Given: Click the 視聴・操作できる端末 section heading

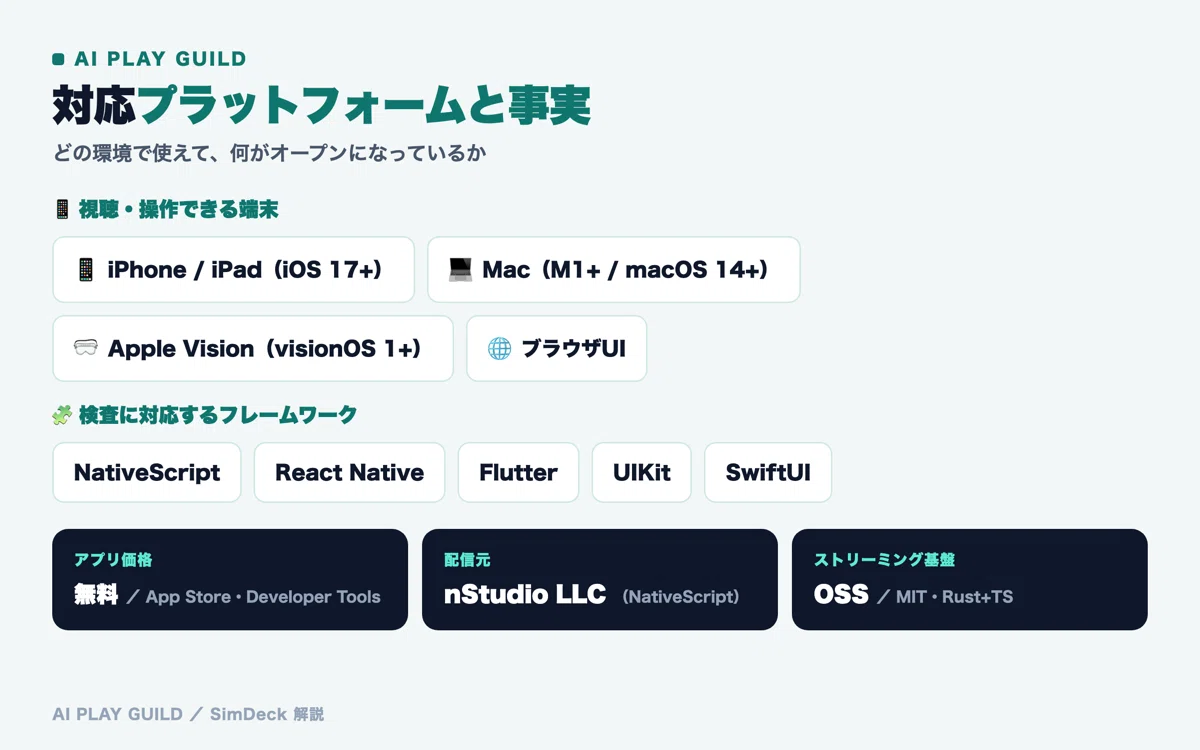Looking at the screenshot, I should click(178, 210).
